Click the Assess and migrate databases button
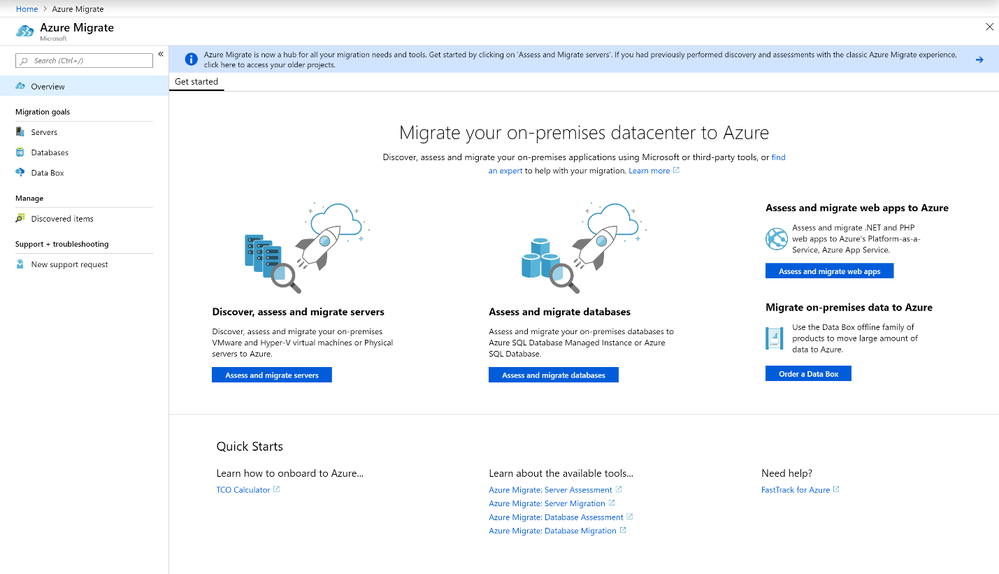 pos(554,375)
